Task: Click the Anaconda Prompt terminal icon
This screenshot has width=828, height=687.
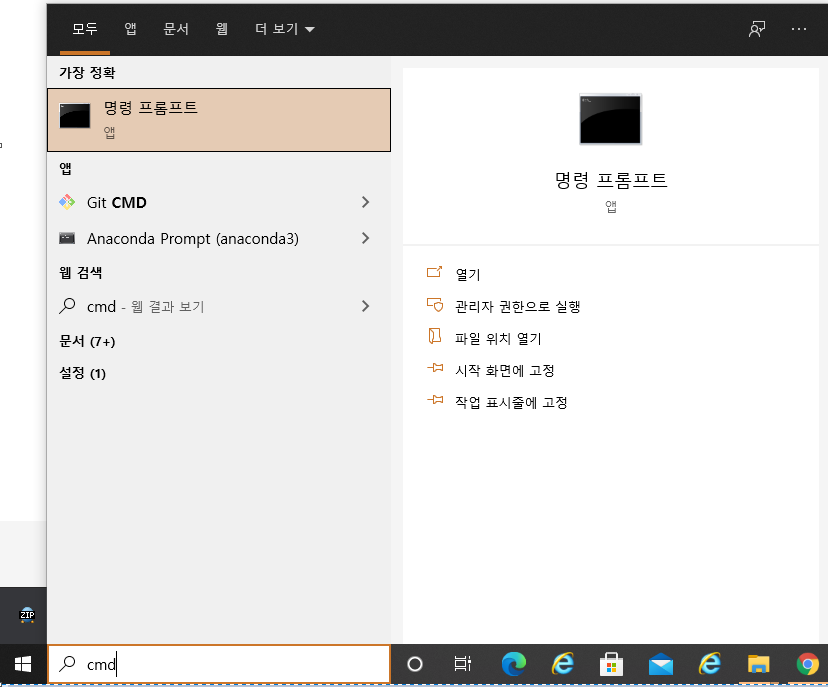Action: (67, 238)
